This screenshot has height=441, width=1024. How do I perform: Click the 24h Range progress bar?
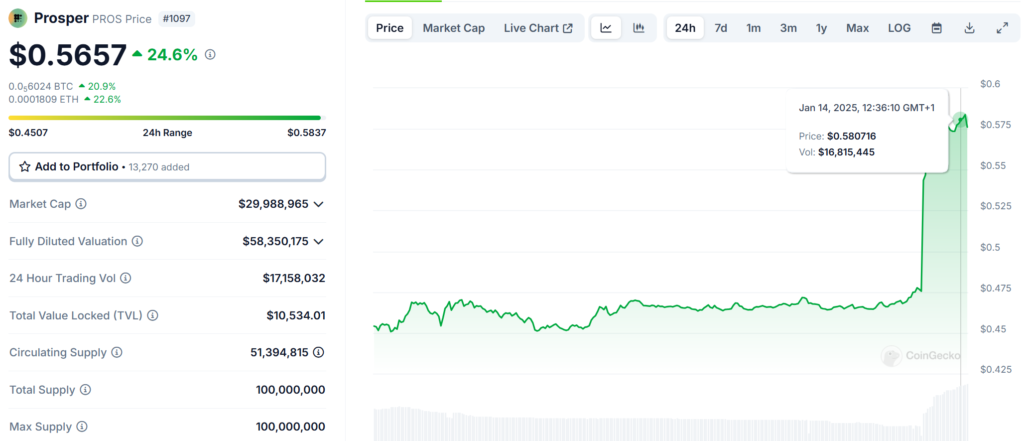coord(167,118)
